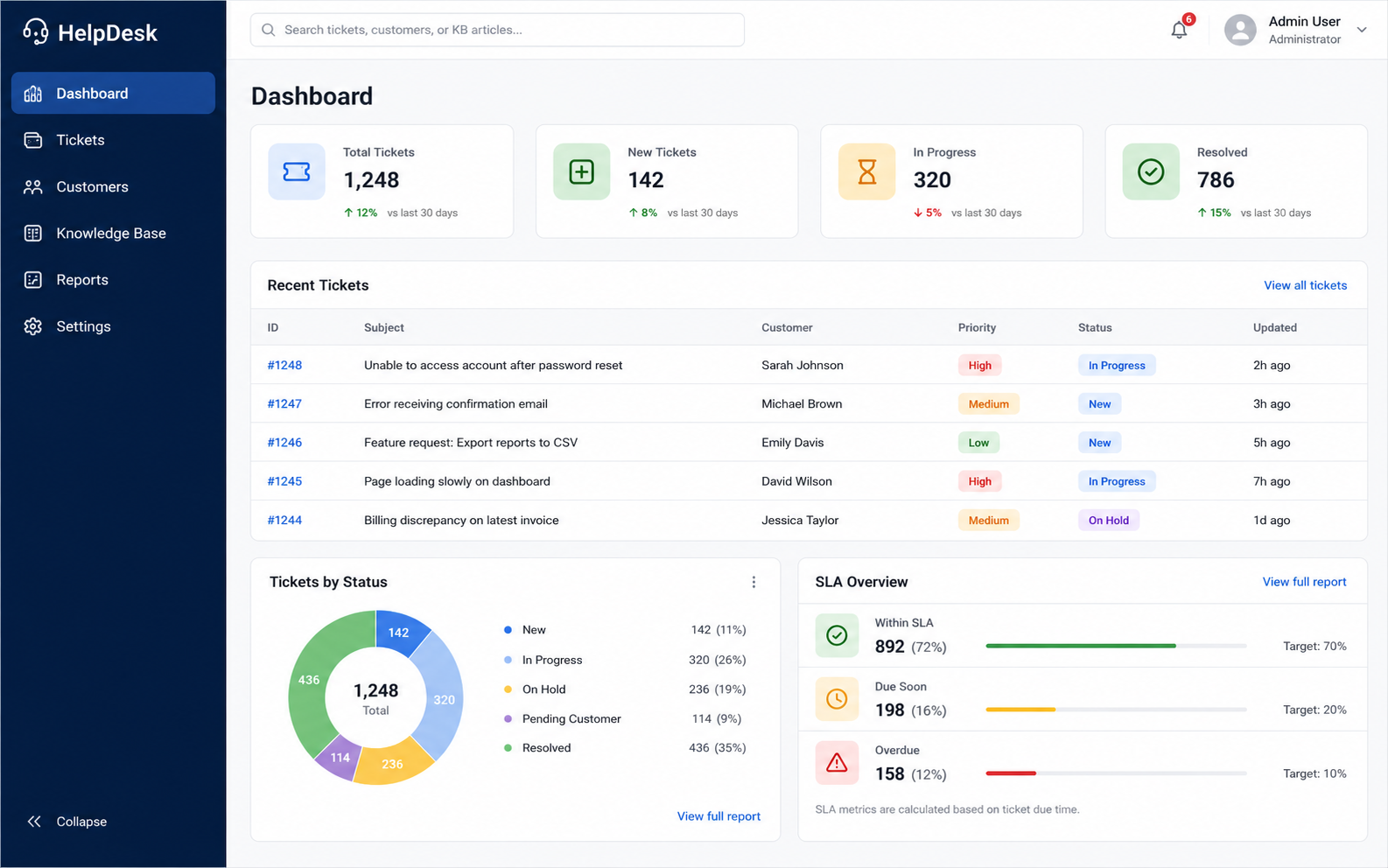Screen dimensions: 1388x868
Task: Click the Customers people icon
Action: [33, 186]
